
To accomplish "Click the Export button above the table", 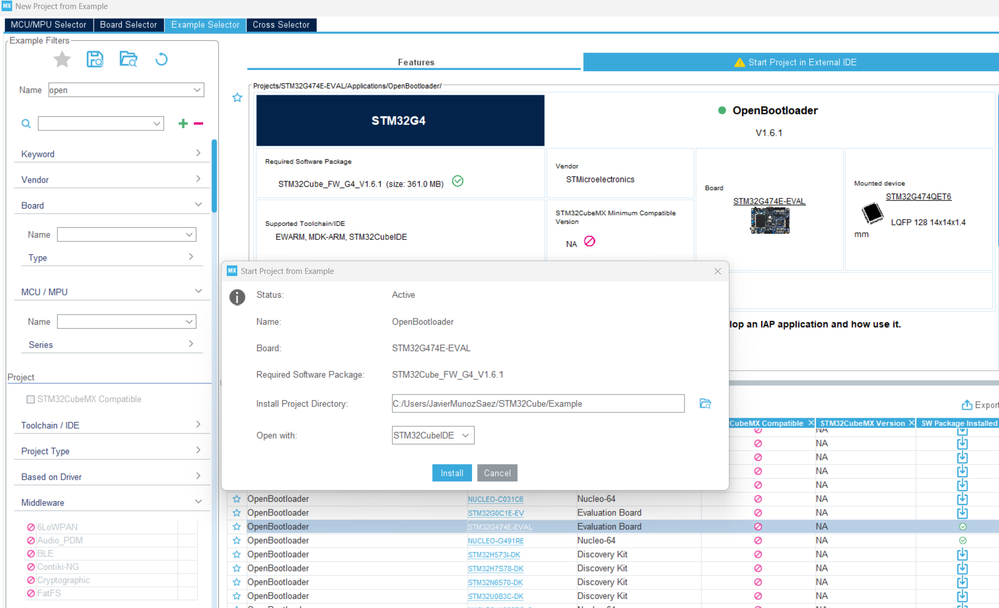I will click(x=980, y=405).
